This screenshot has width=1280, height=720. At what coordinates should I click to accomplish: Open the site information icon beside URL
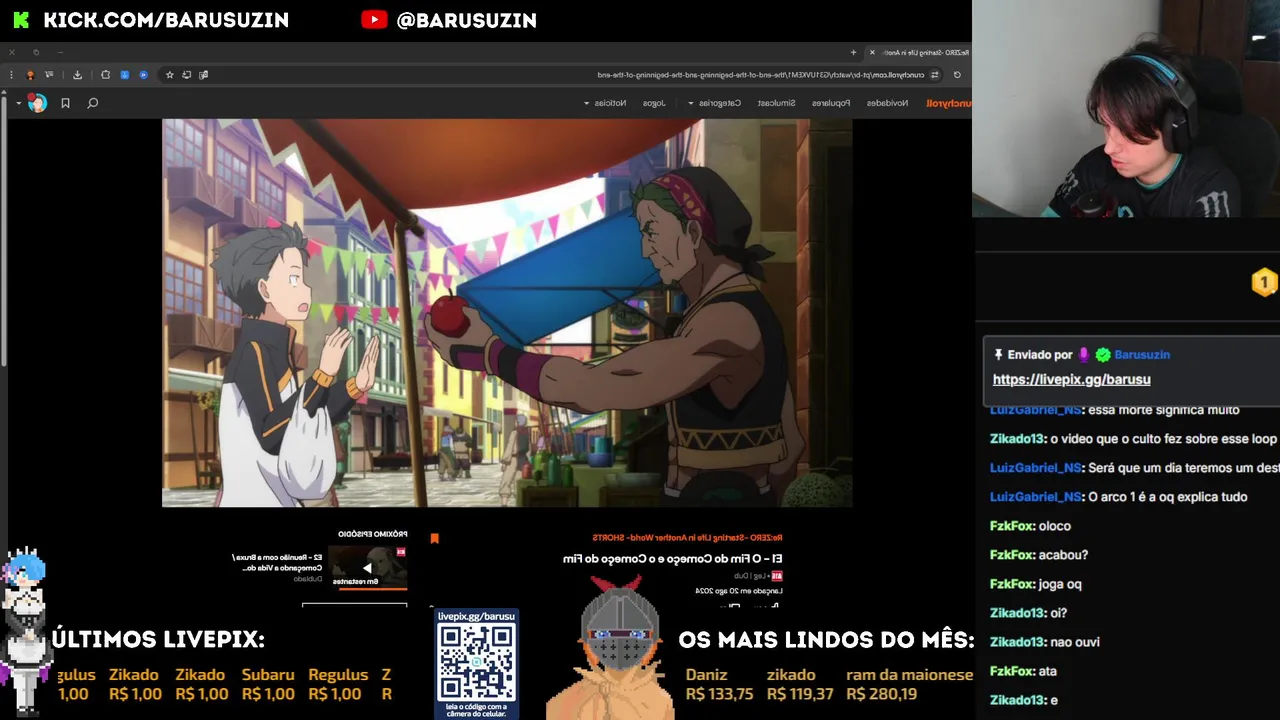935,74
